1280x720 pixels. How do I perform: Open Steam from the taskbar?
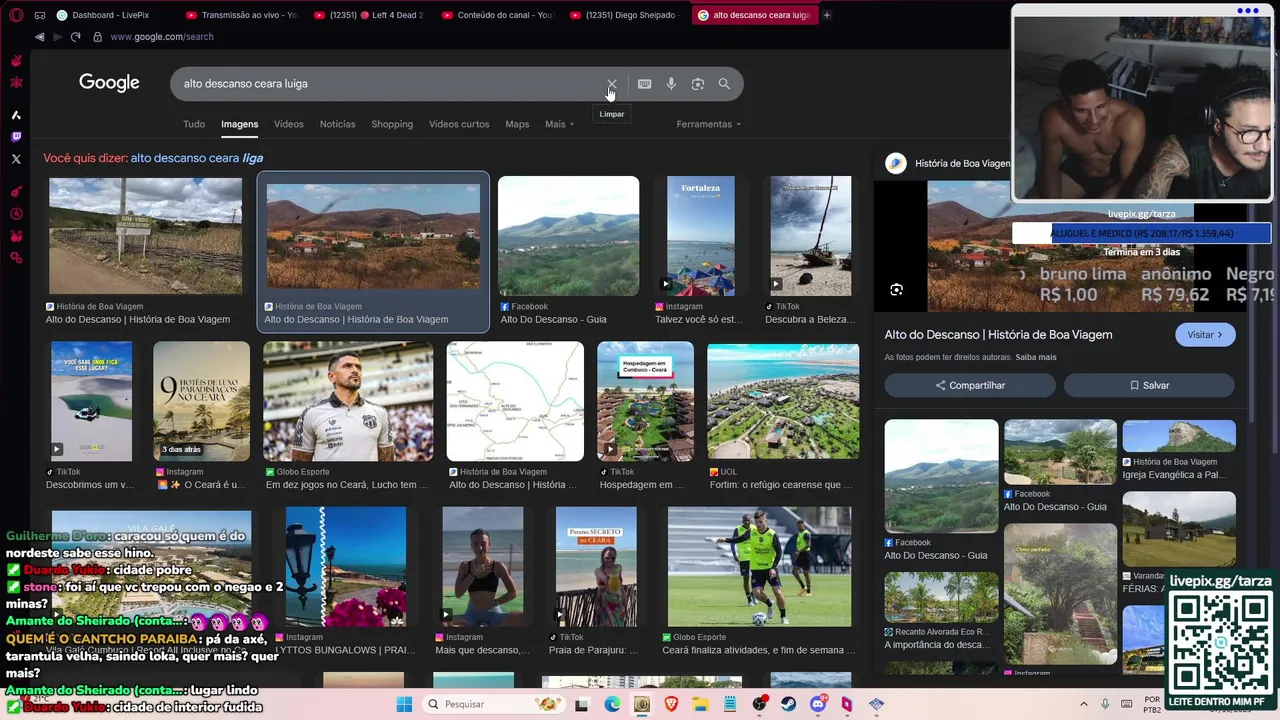coord(789,704)
